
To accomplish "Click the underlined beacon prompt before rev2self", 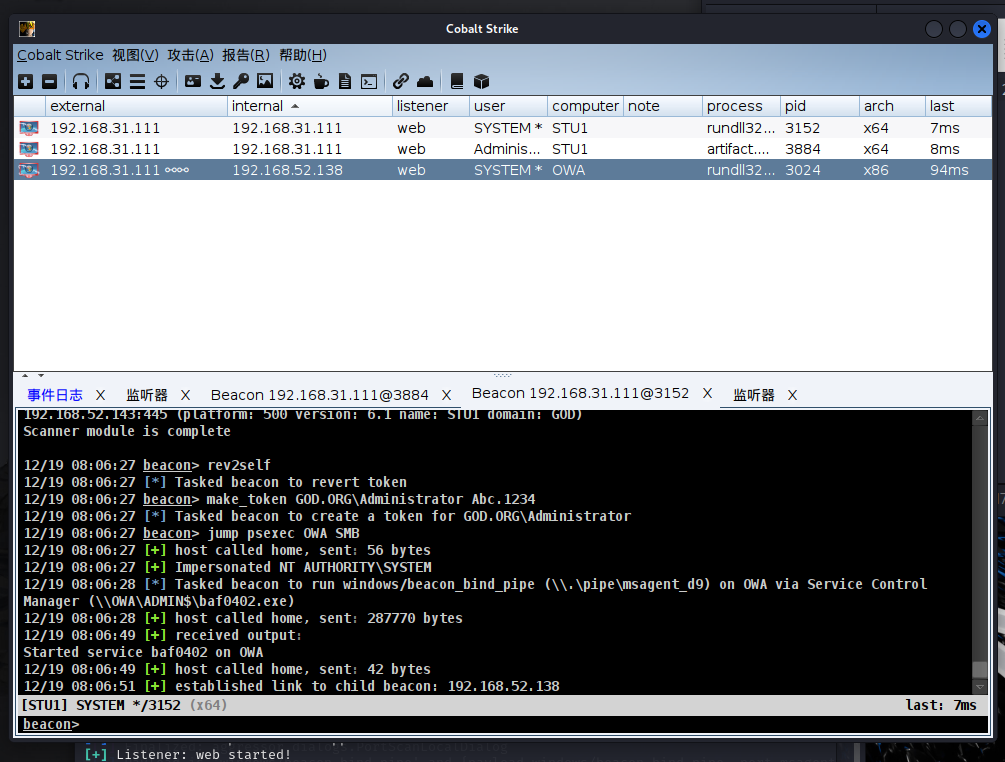I will pyautogui.click(x=167, y=465).
